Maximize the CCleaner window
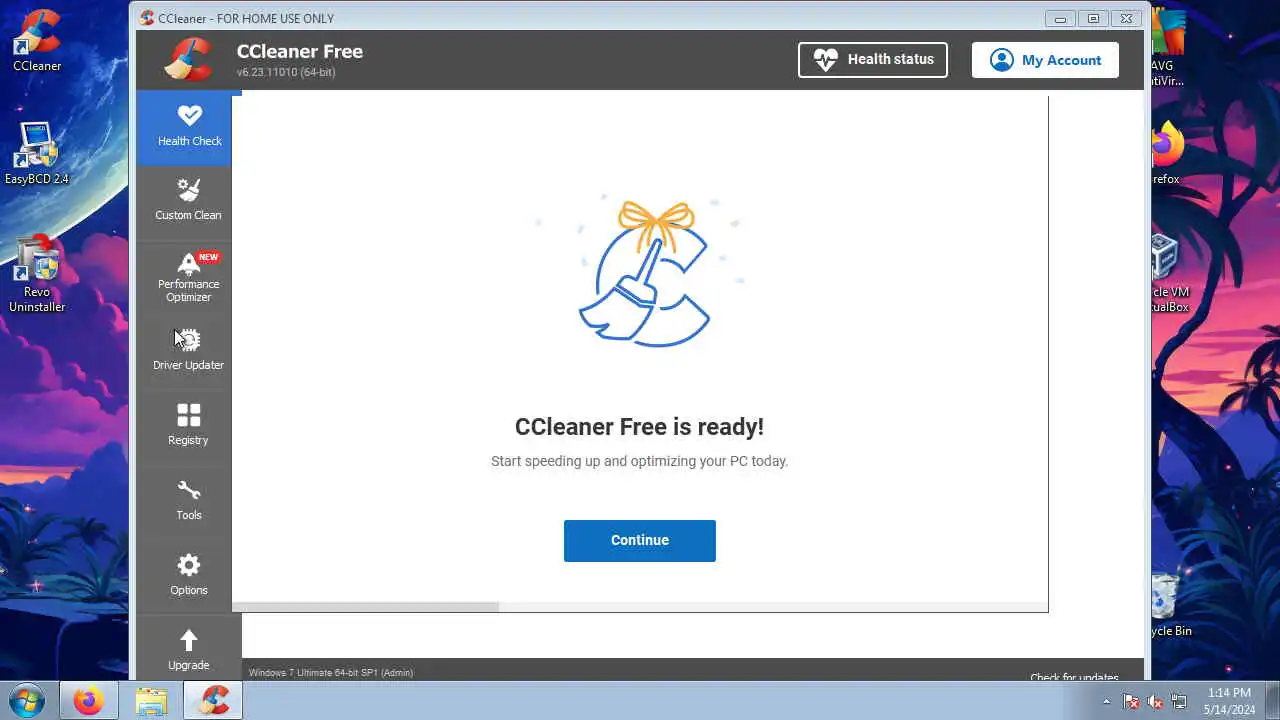This screenshot has width=1280, height=720. click(1093, 18)
